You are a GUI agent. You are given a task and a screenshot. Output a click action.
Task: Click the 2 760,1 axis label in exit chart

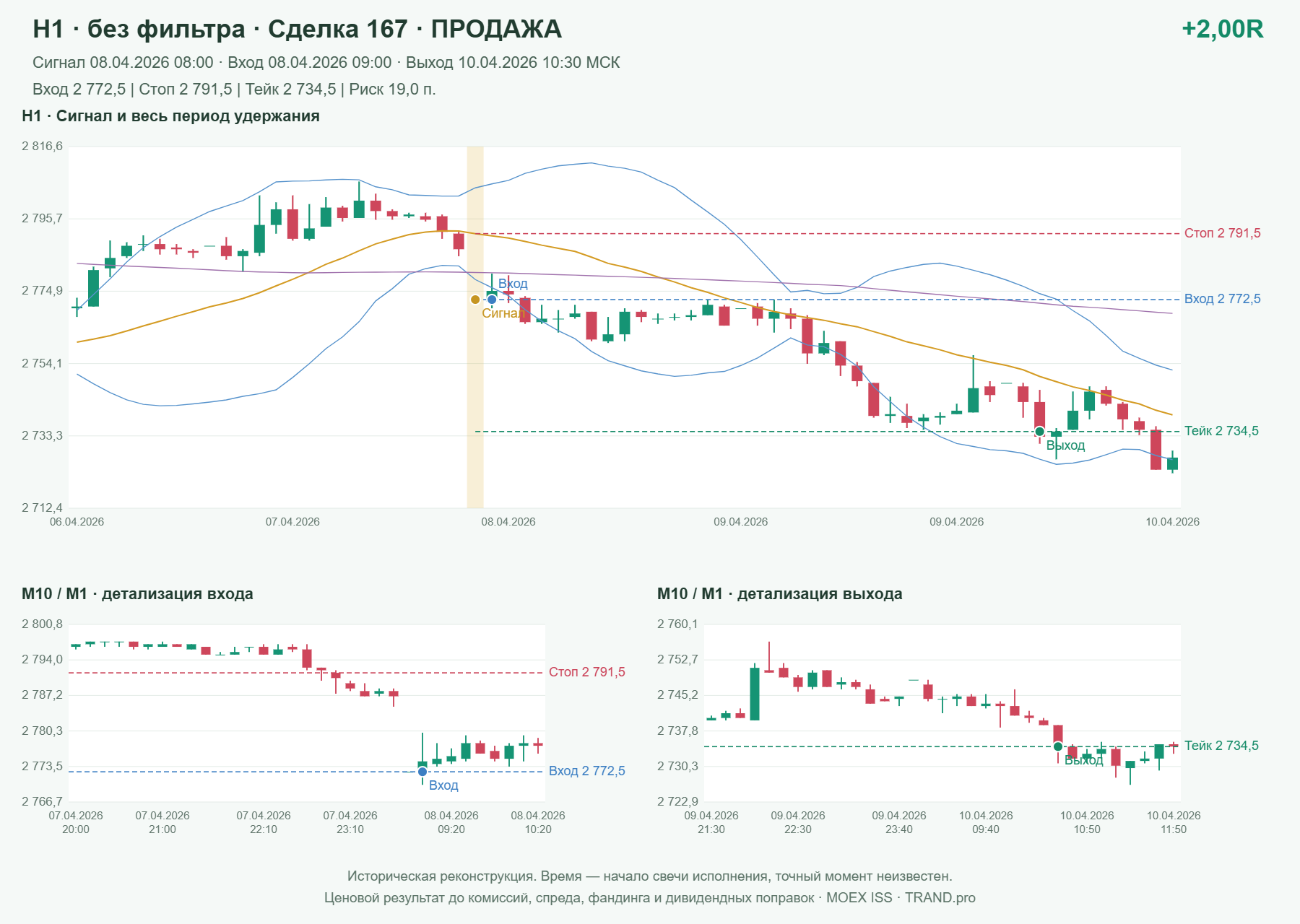point(677,624)
